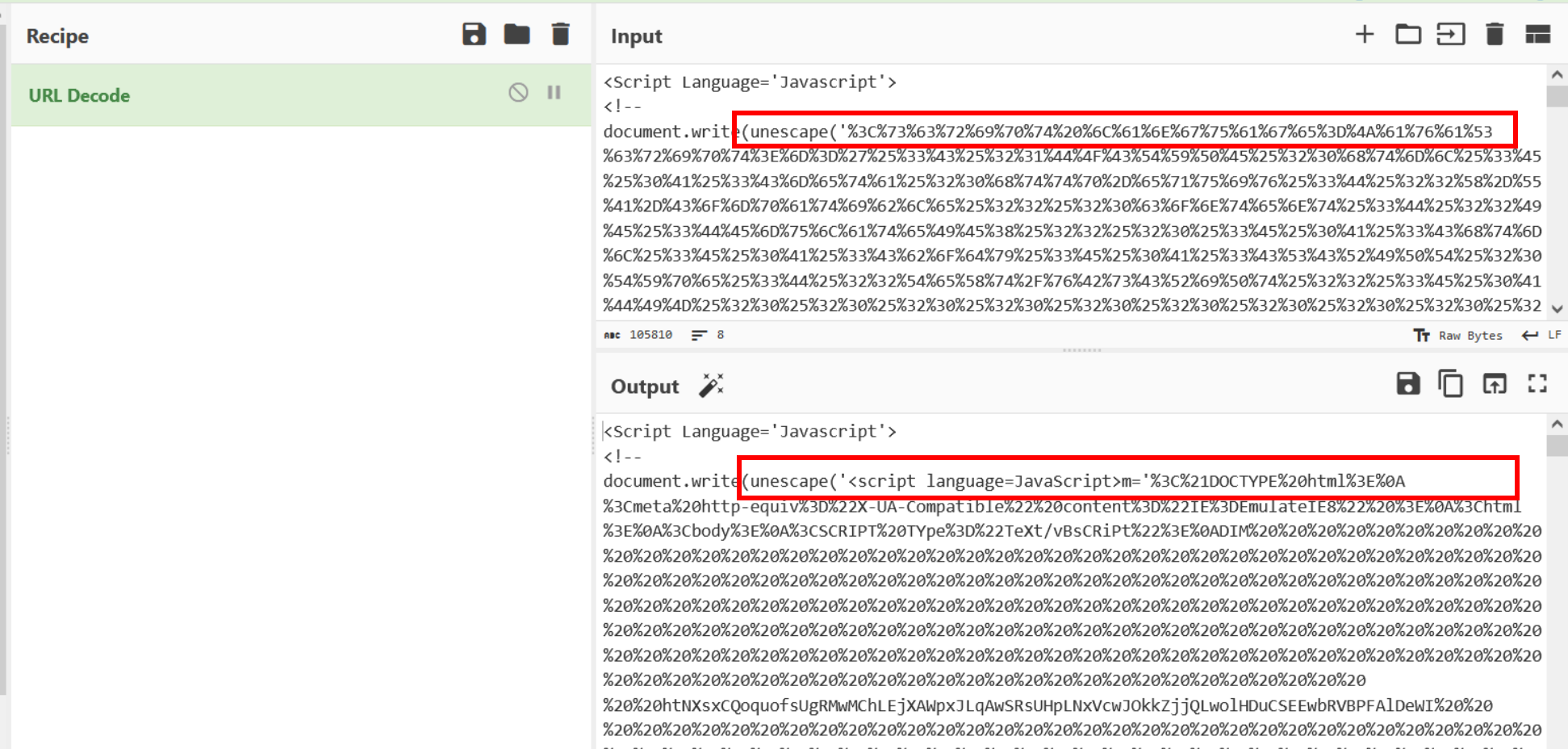Disable the URL Decode operation
The height and width of the screenshot is (749, 1568).
517,93
